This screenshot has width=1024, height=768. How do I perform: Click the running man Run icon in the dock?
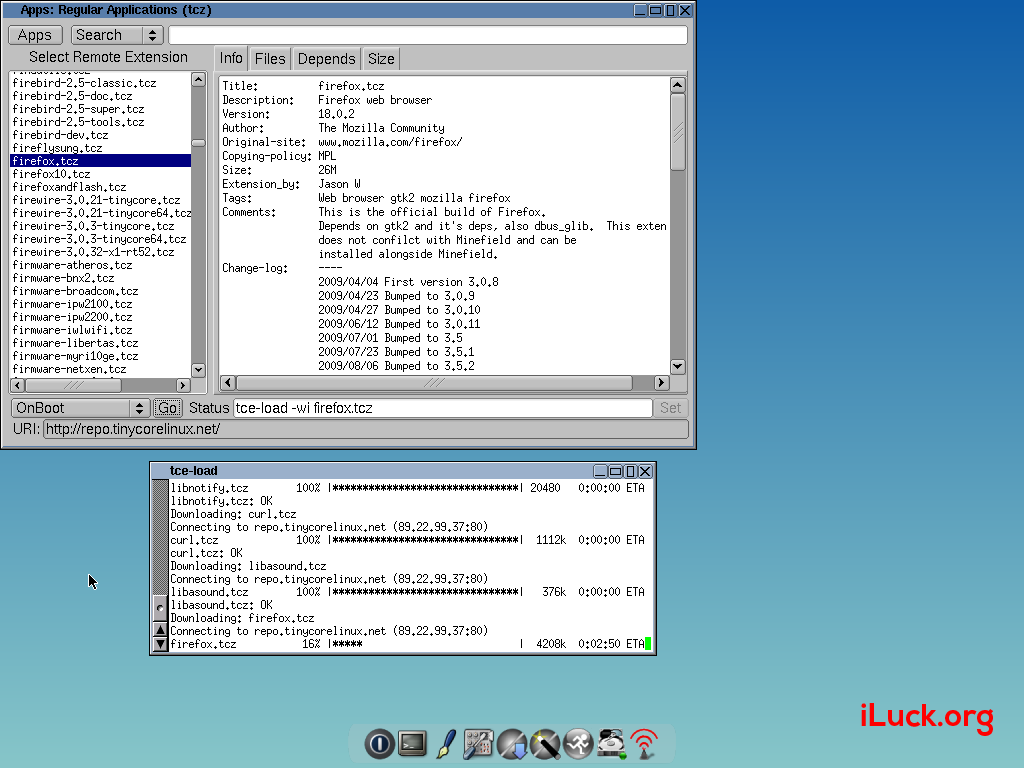579,744
